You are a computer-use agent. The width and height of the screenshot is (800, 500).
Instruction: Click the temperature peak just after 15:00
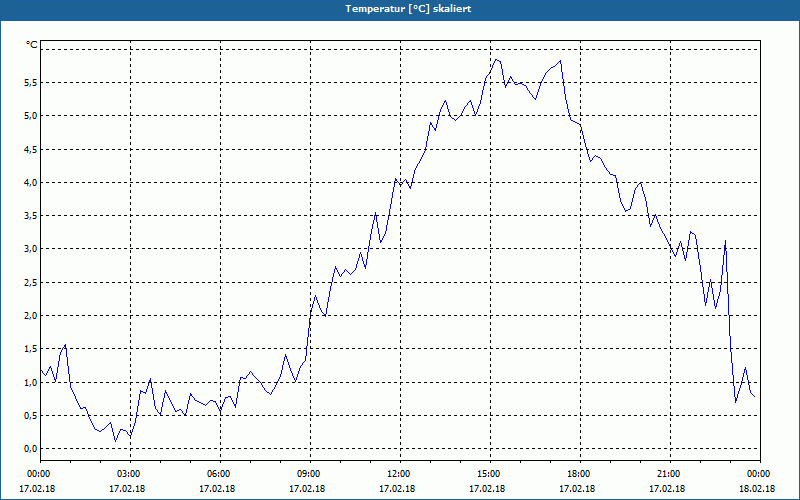tap(496, 60)
